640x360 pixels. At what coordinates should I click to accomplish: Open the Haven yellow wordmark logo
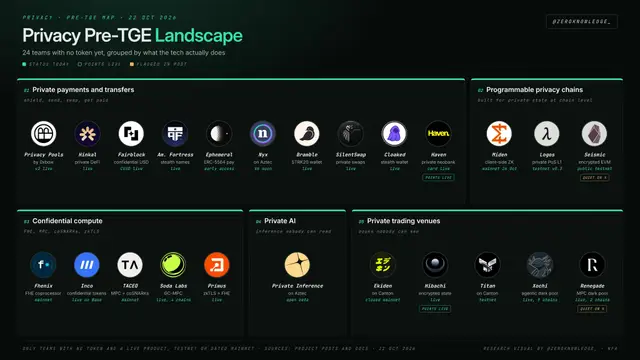438,133
